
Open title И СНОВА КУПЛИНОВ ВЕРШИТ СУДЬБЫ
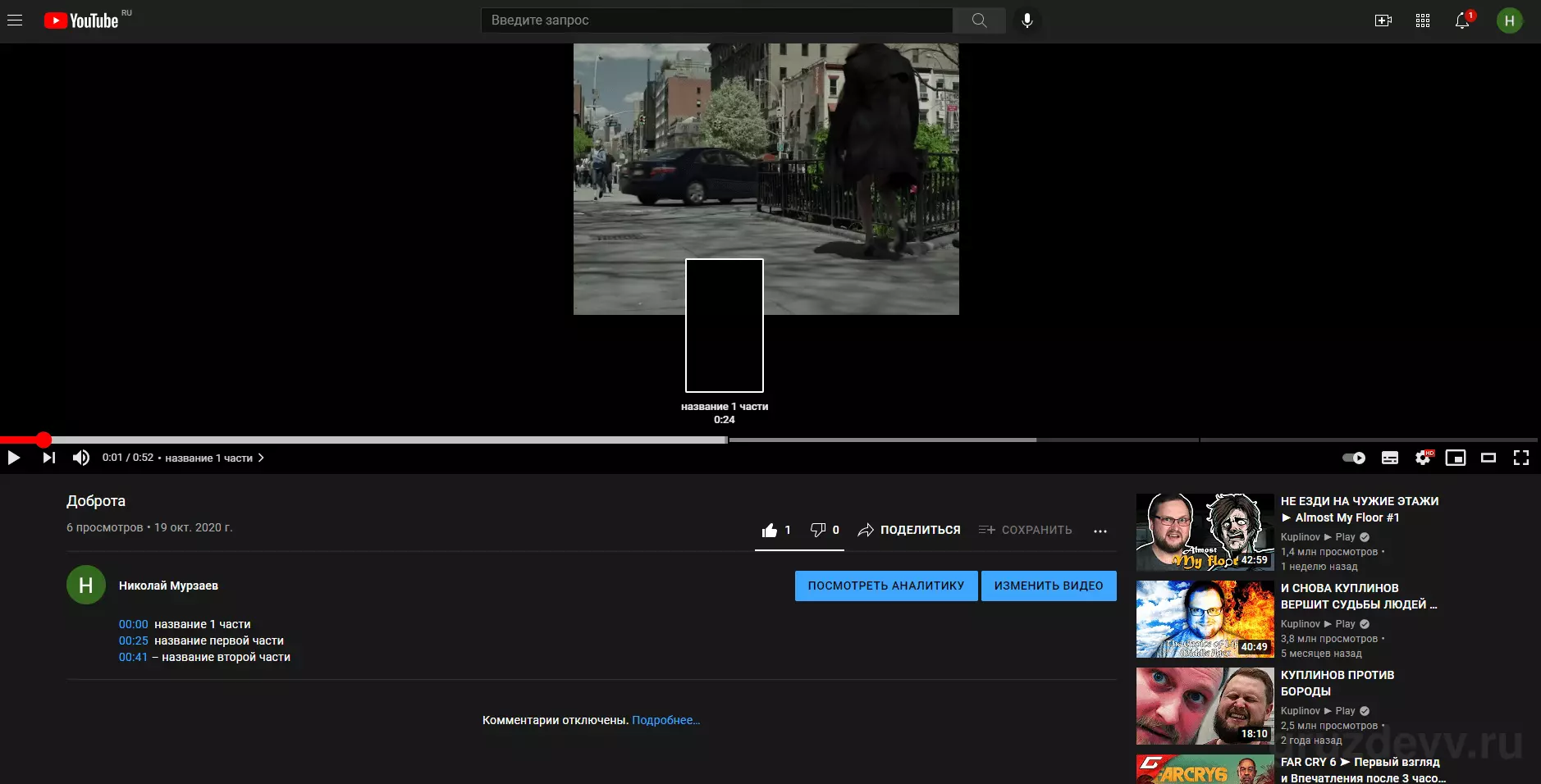(1359, 596)
